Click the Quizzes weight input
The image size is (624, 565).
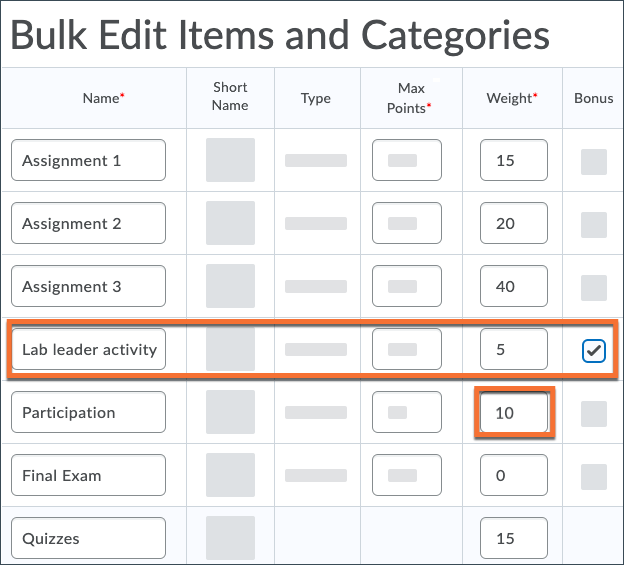point(513,539)
